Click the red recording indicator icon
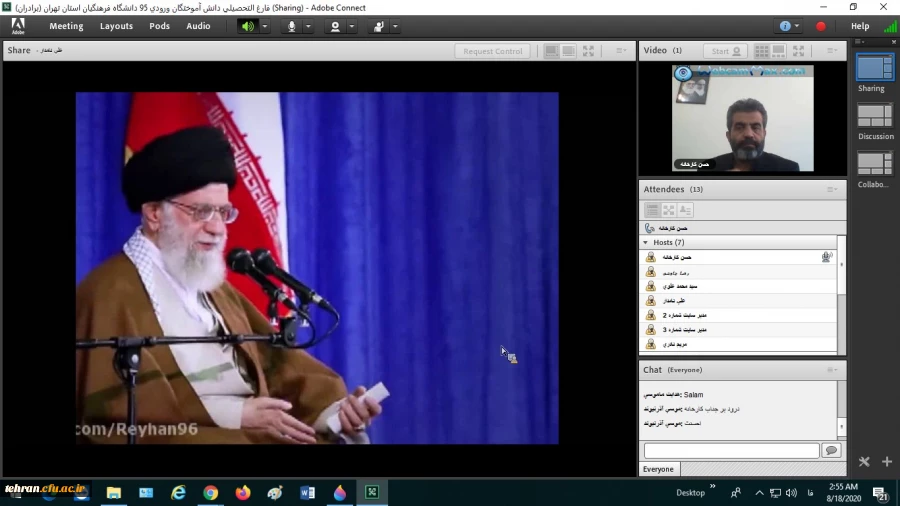Screen dimensions: 900x506 (x=821, y=26)
